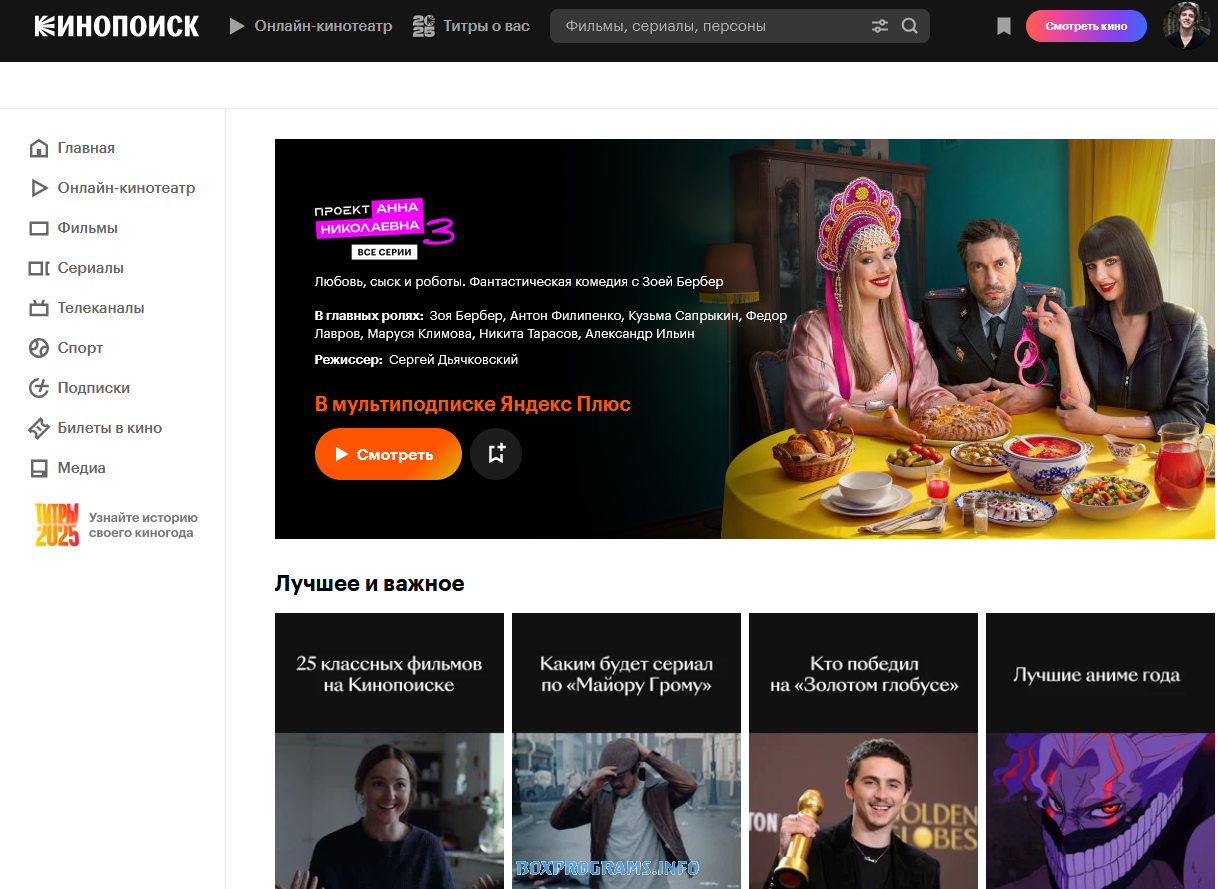The image size is (1218, 889).
Task: Click the Kinopoisk logo in header
Action: coord(116,26)
